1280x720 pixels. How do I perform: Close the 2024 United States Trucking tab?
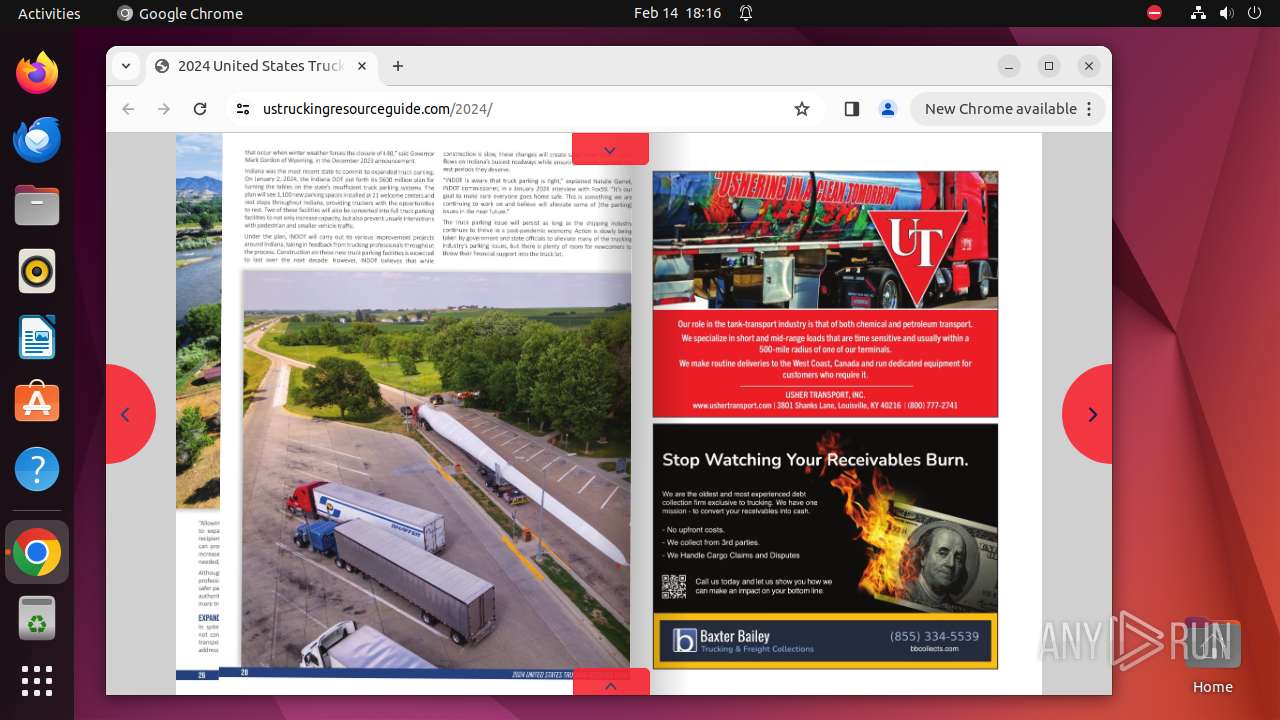(x=362, y=66)
